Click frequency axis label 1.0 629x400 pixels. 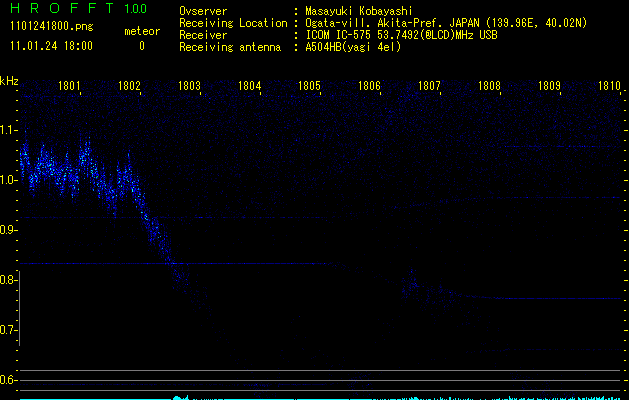point(8,180)
